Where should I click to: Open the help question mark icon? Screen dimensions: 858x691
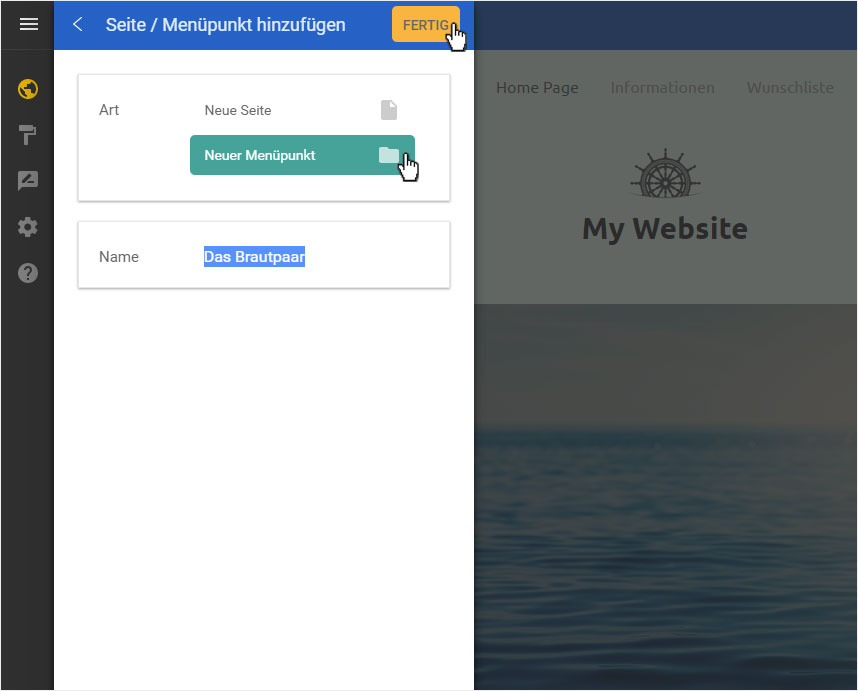click(28, 272)
